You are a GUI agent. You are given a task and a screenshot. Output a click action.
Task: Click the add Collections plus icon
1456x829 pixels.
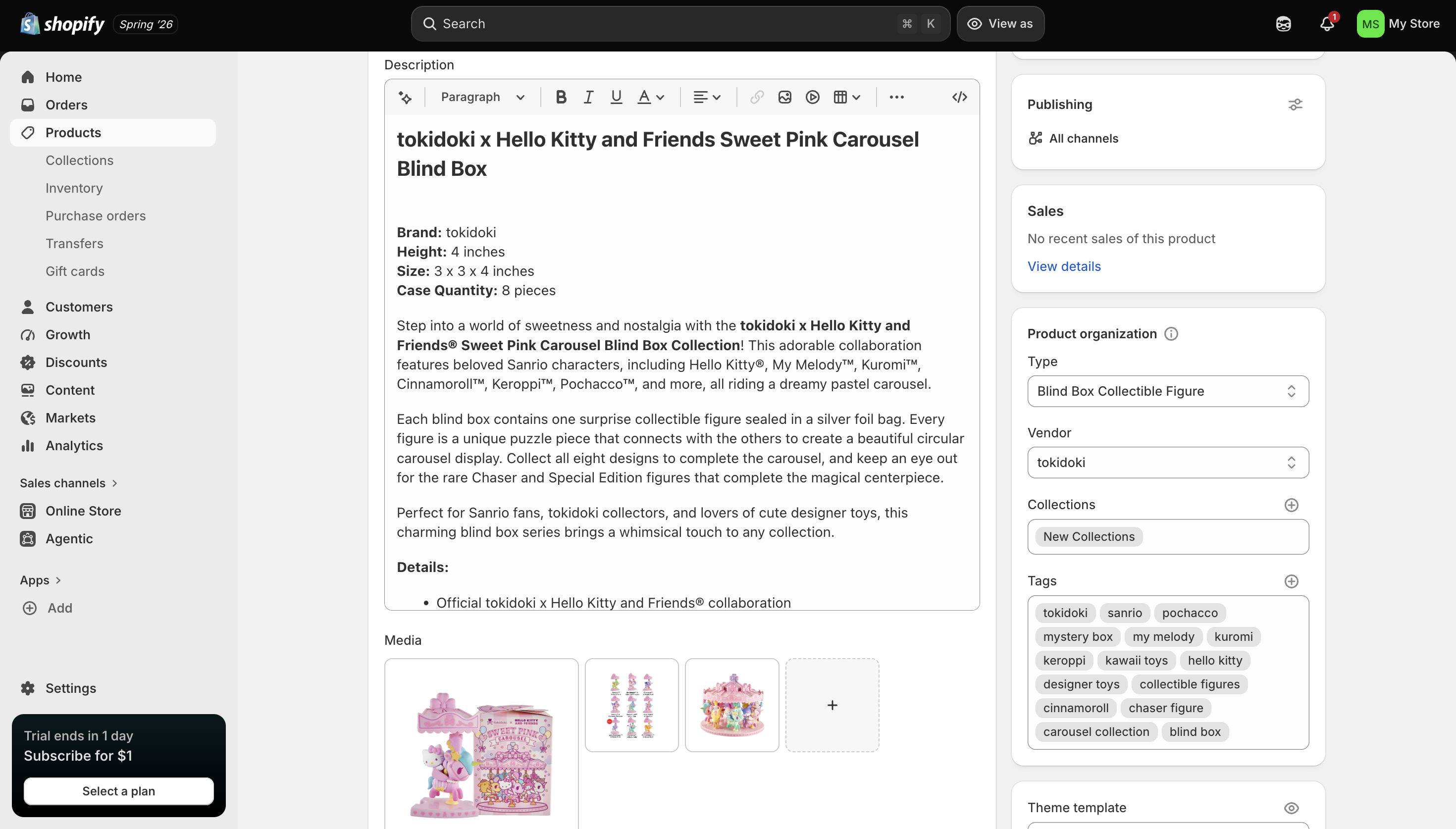1291,505
